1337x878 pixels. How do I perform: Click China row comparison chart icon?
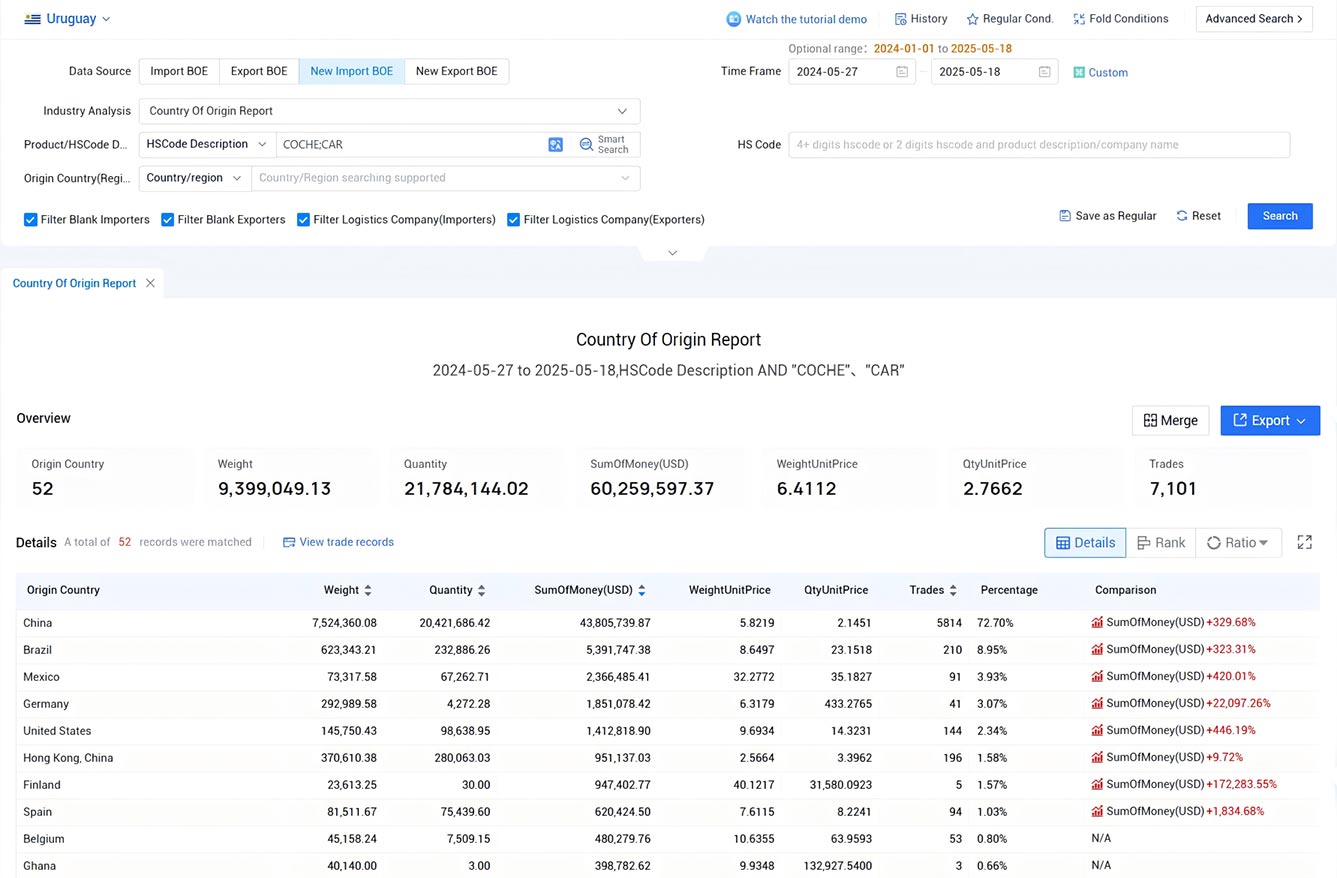(x=1097, y=622)
